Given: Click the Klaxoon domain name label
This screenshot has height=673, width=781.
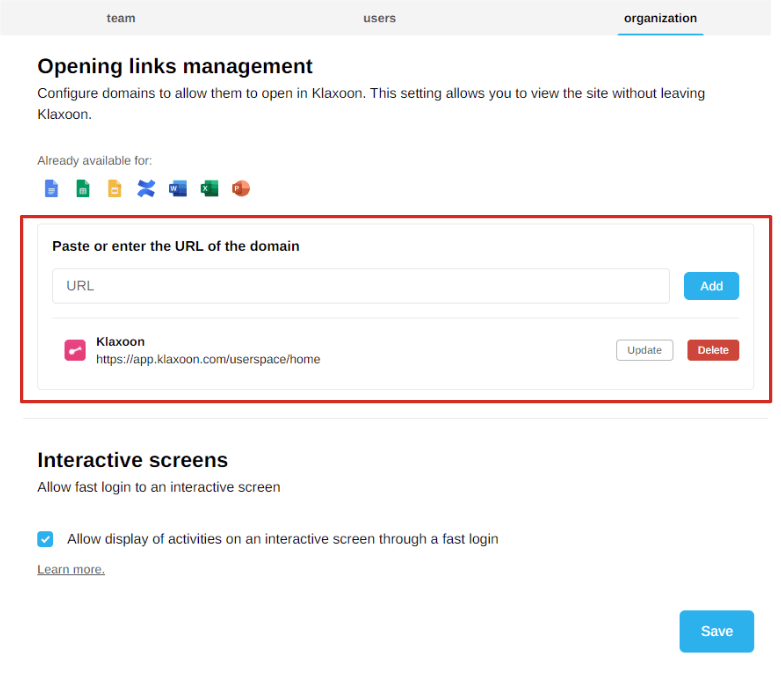Looking at the screenshot, I should point(120,342).
